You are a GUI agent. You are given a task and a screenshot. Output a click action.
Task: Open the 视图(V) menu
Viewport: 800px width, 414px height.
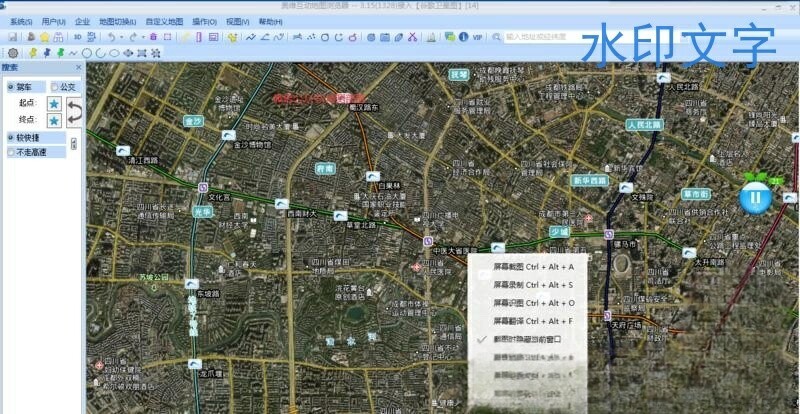tap(238, 22)
